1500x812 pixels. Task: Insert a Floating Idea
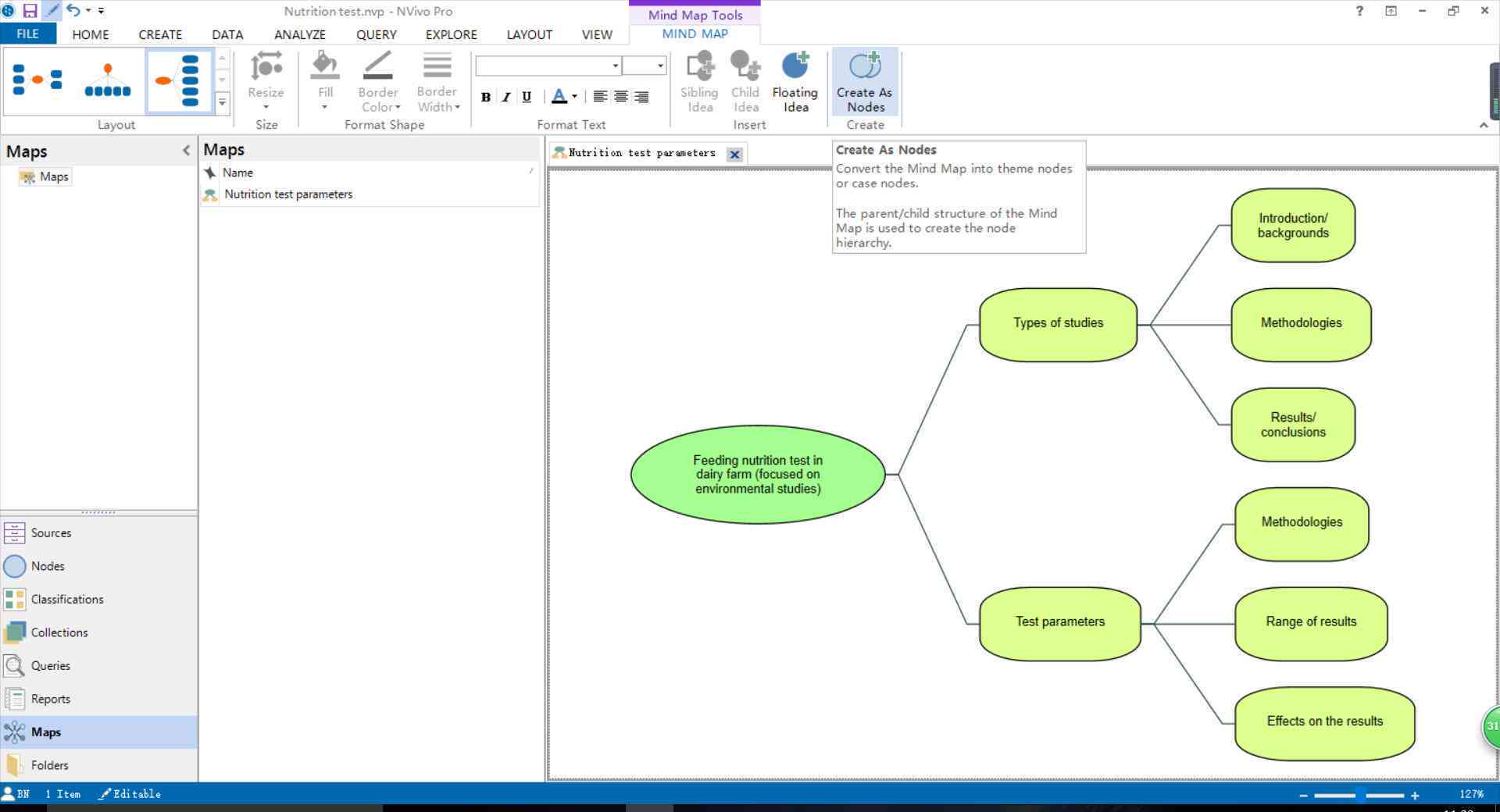(x=795, y=82)
